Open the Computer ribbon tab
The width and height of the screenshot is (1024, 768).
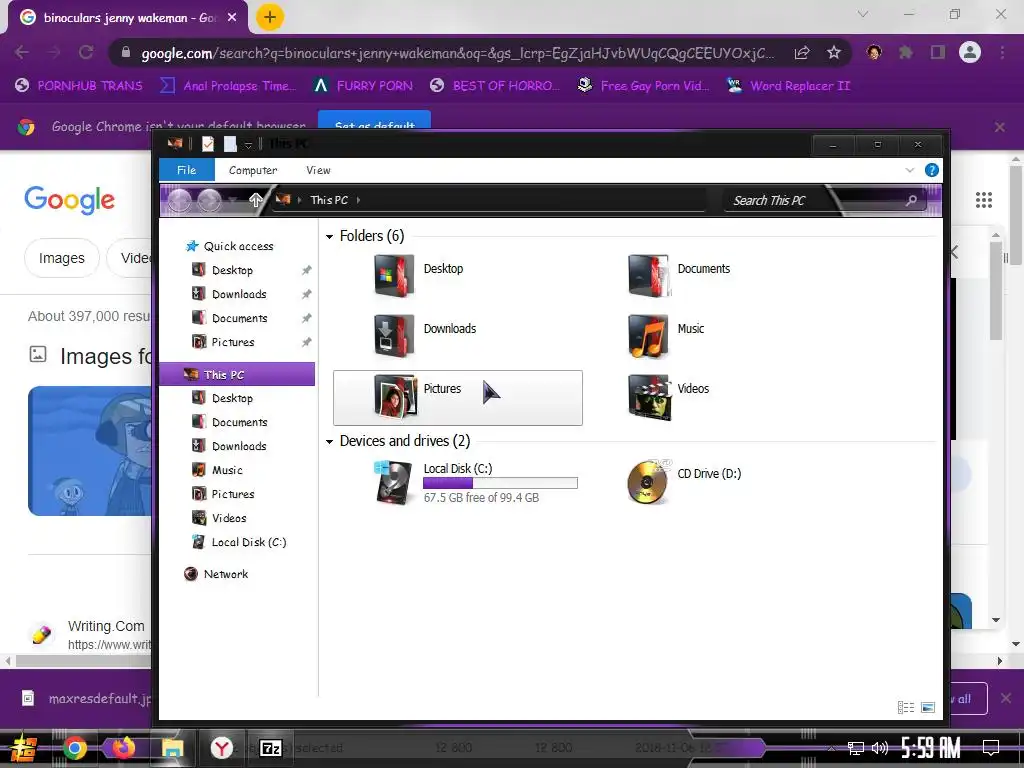[253, 170]
